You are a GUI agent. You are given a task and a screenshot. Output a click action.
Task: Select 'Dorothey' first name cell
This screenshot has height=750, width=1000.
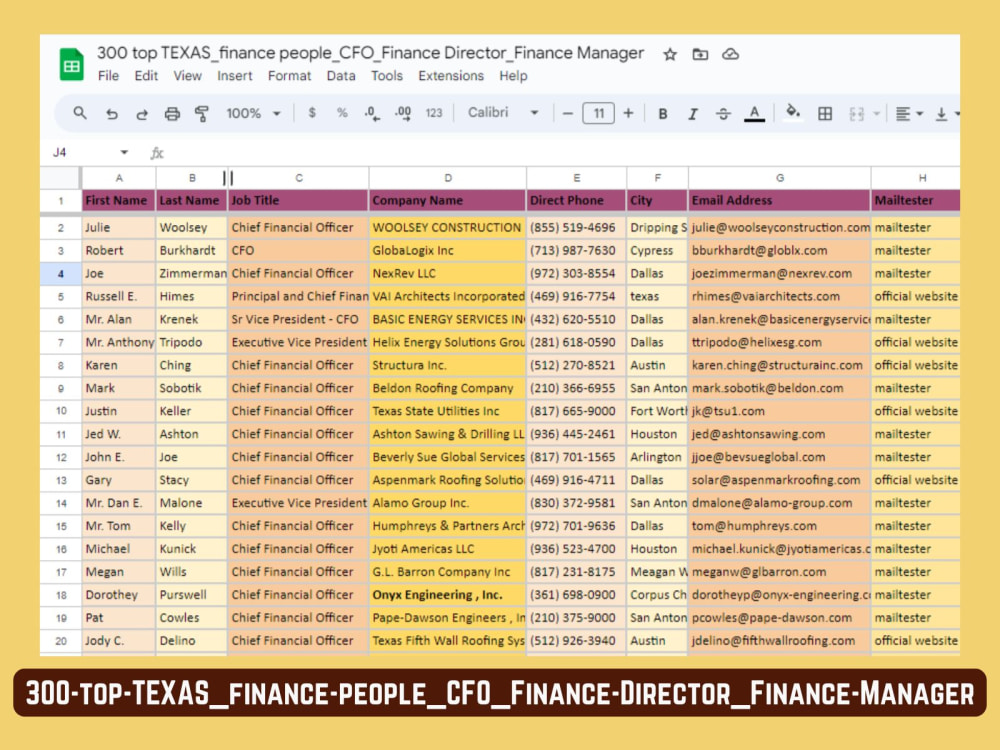click(x=119, y=595)
